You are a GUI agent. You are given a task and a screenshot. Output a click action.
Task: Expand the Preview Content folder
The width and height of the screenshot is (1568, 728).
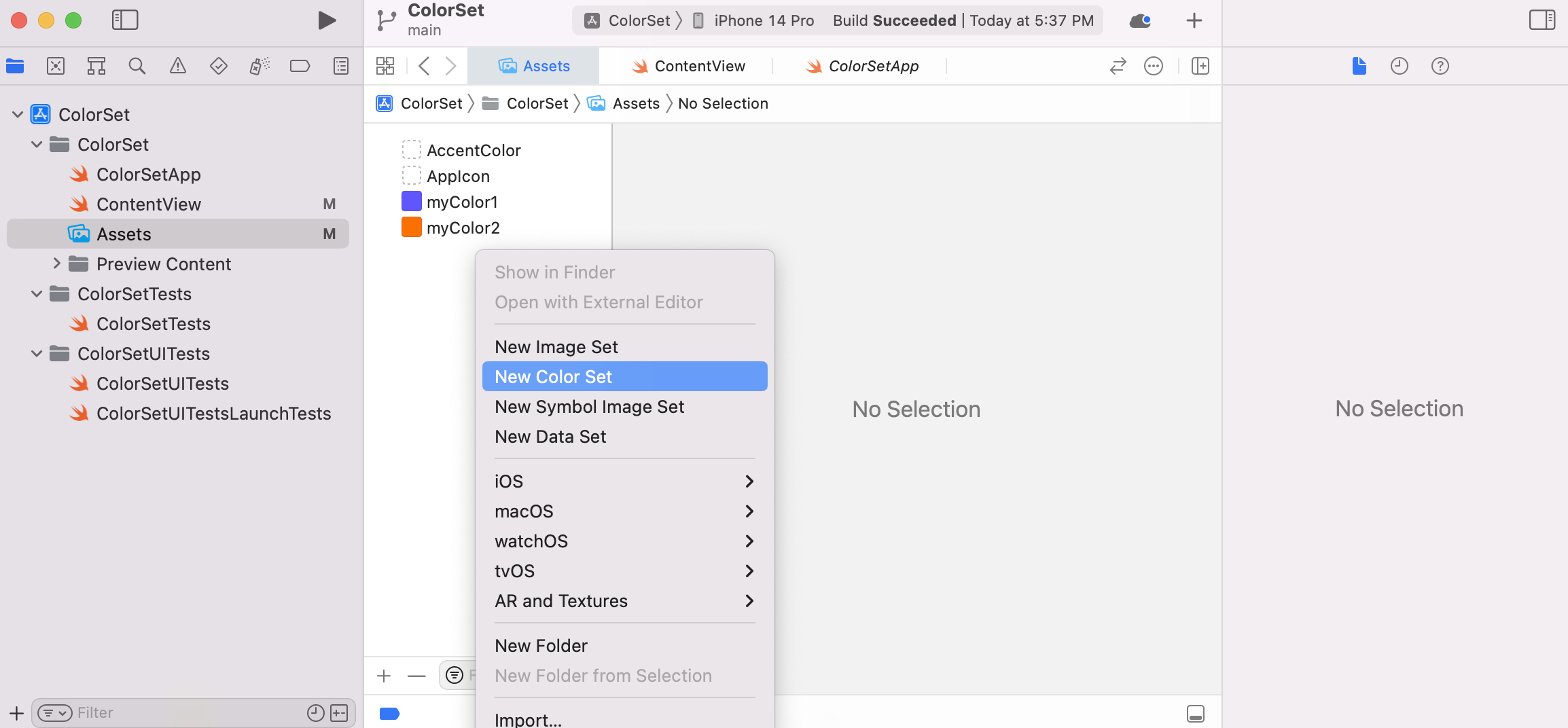click(56, 263)
